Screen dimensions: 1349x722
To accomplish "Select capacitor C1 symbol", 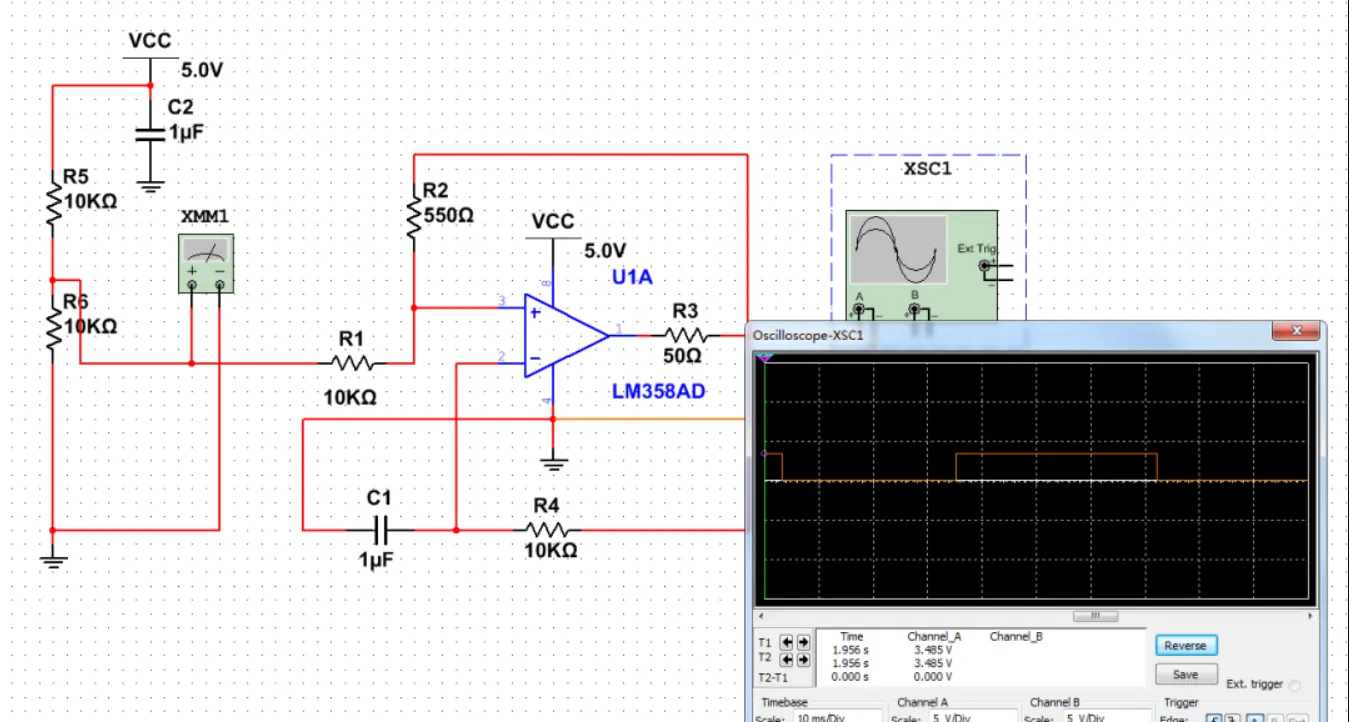I will point(379,529).
